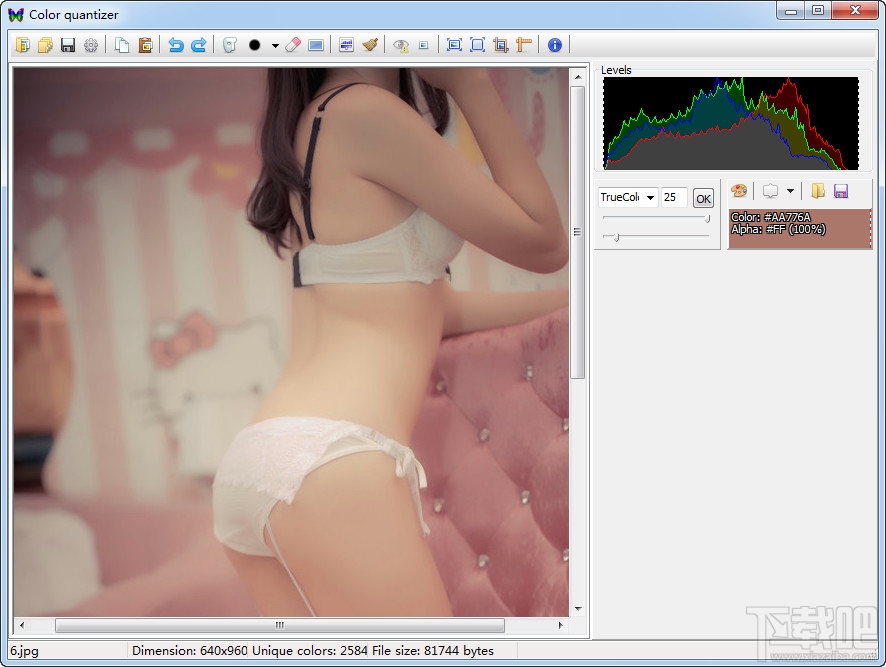Open the palette editor paint icon
This screenshot has height=667, width=886.
pyautogui.click(x=739, y=191)
